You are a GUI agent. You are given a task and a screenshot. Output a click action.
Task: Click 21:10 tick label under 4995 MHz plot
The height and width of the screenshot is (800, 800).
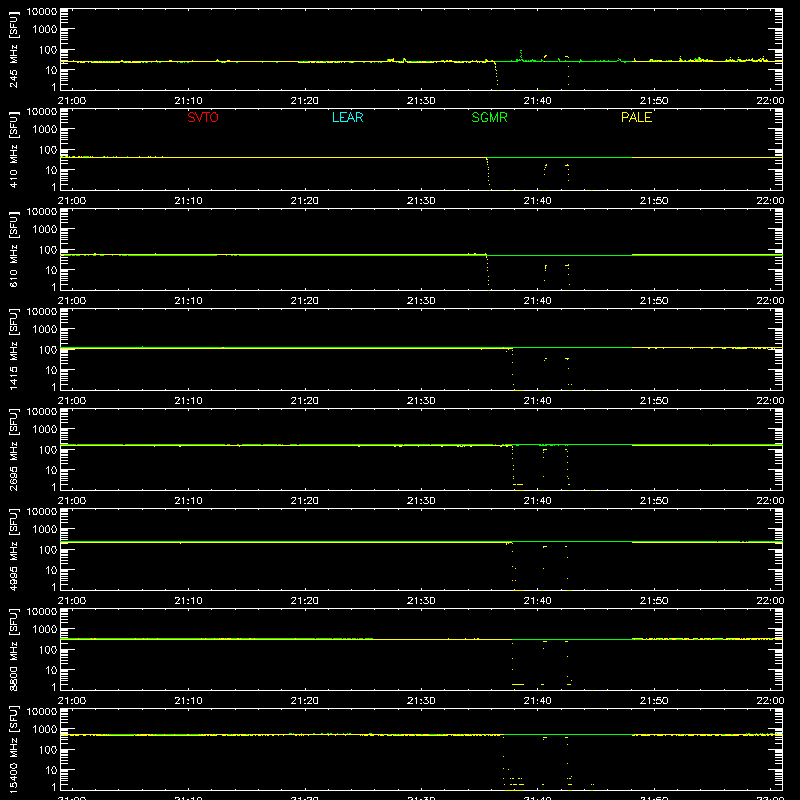188,601
